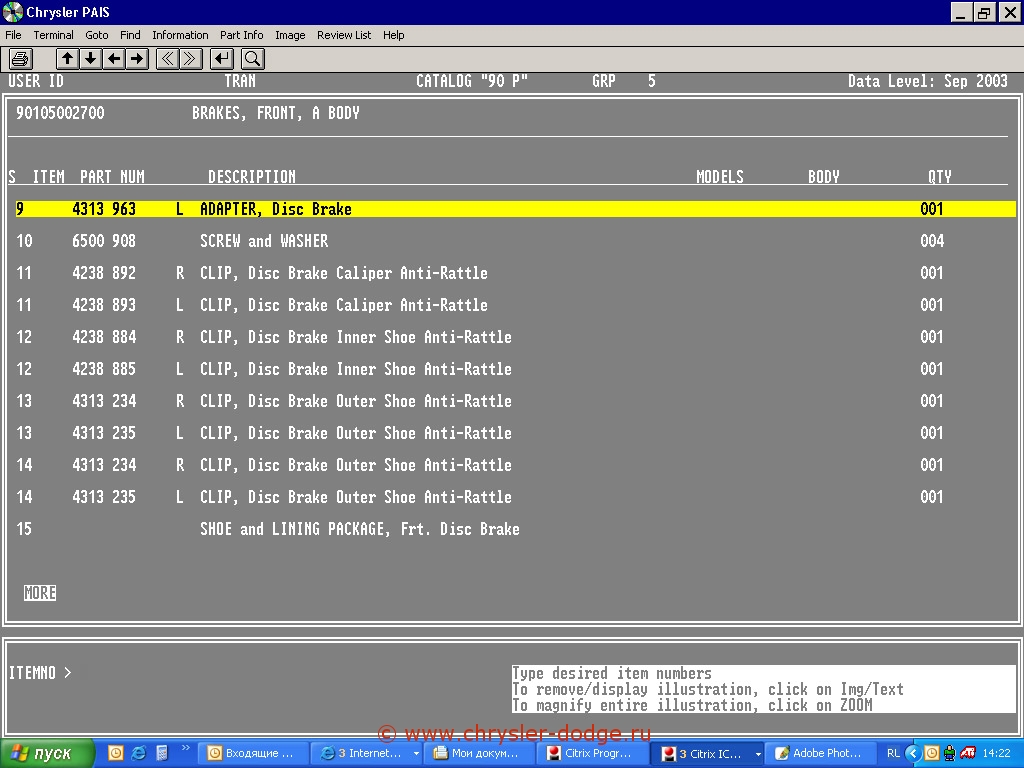This screenshot has width=1024, height=768.
Task: Click the double right chevron button
Action: [x=190, y=59]
